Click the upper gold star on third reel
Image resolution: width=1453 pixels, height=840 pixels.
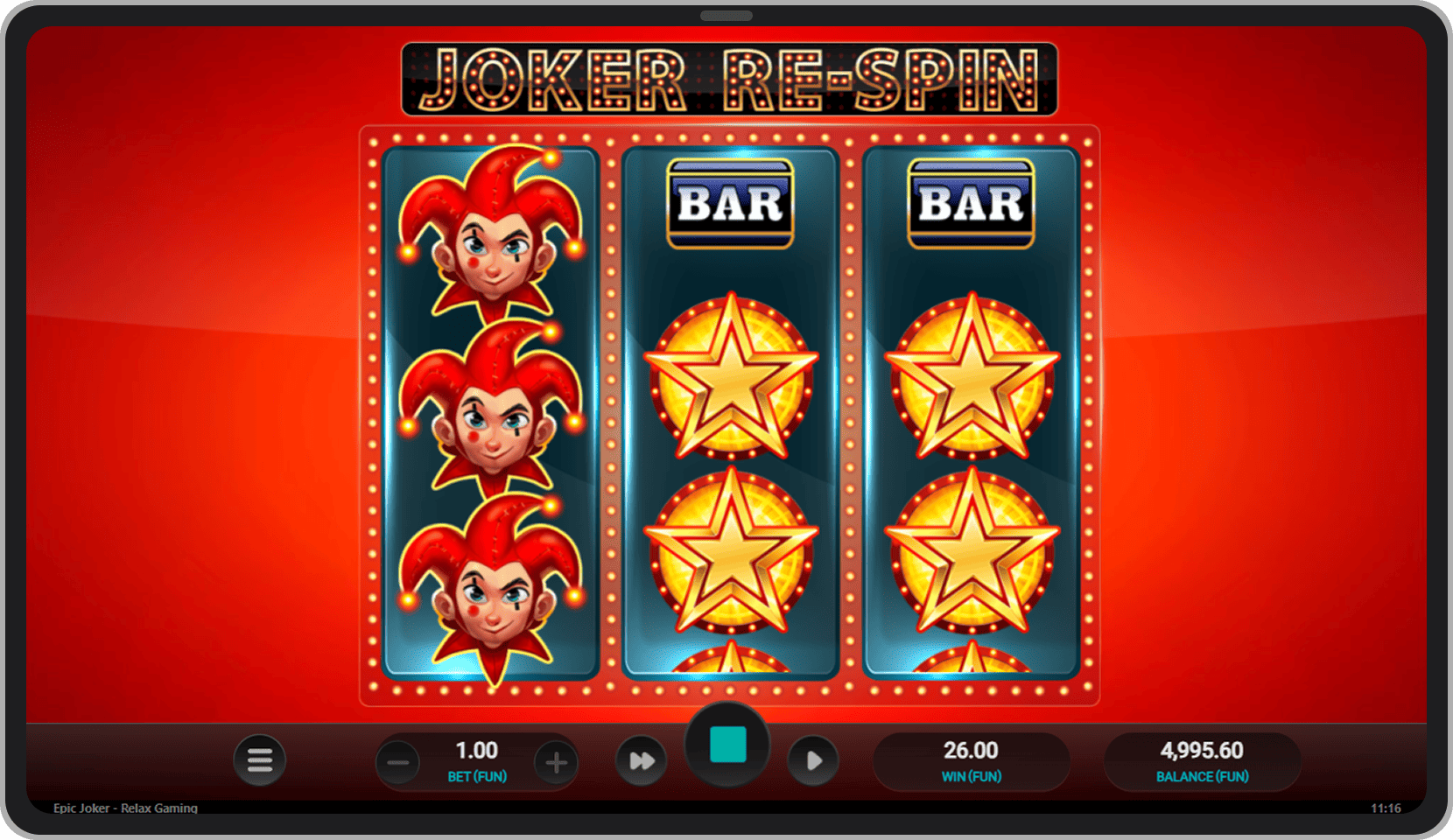972,378
